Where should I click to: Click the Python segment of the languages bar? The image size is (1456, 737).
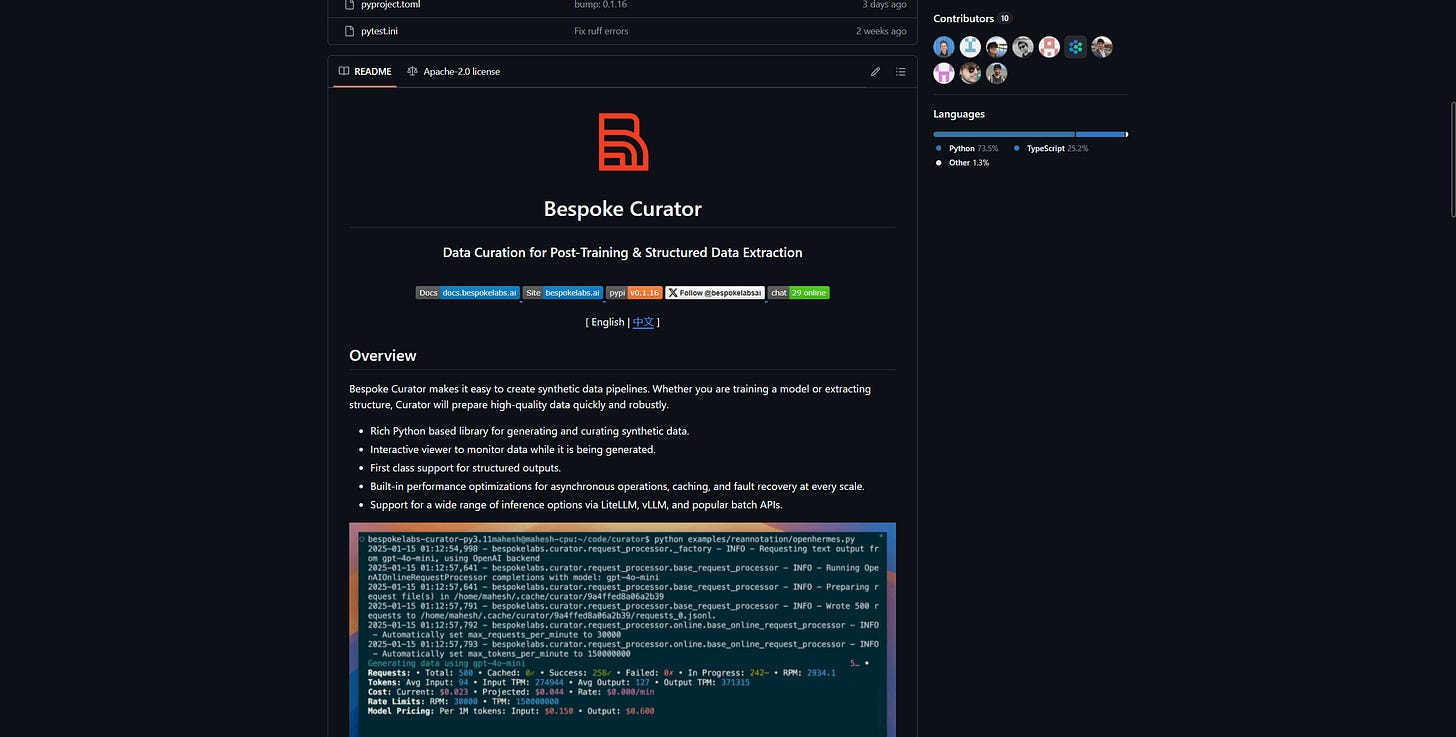tap(1004, 134)
